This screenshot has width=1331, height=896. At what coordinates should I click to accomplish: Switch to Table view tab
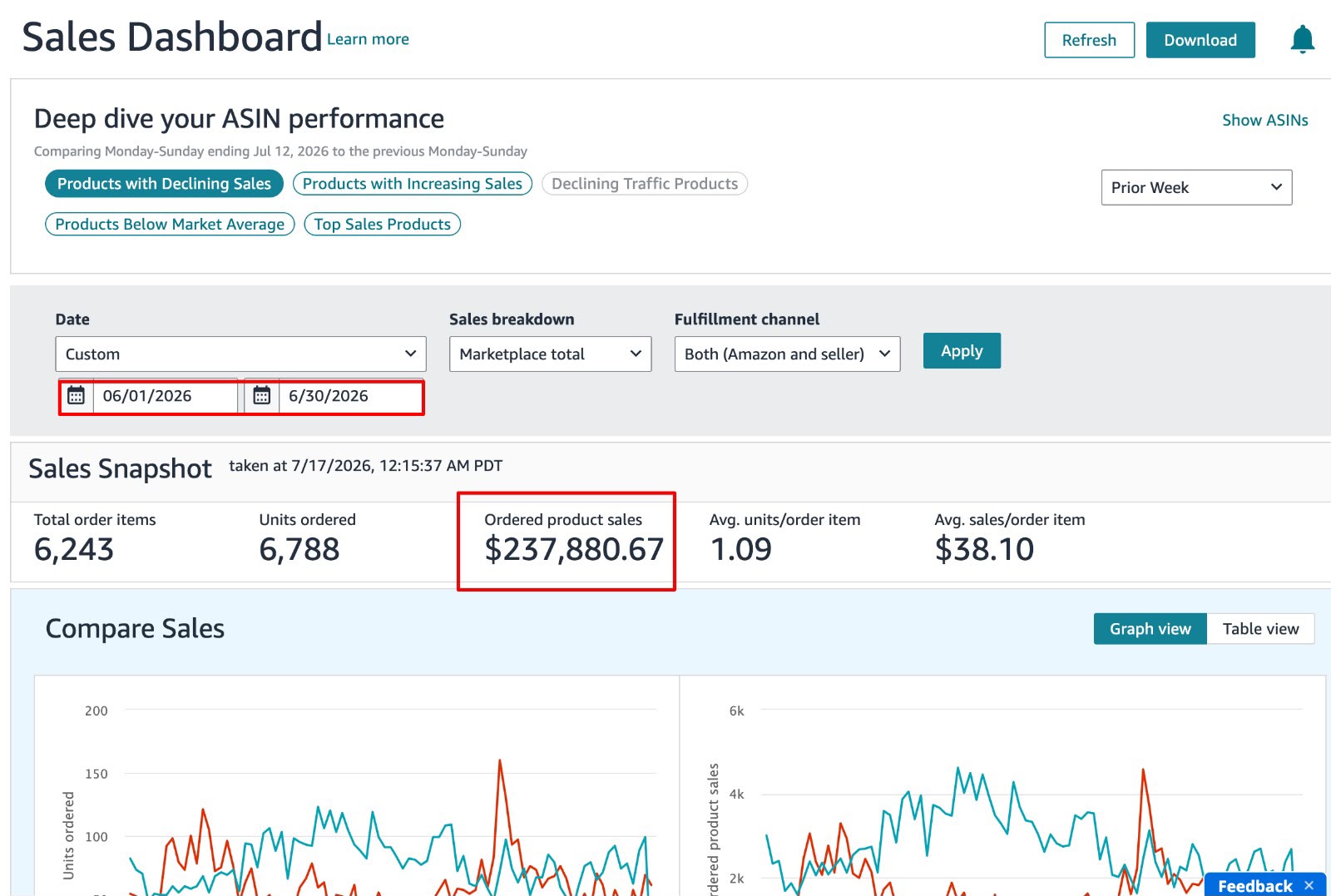tap(1260, 629)
